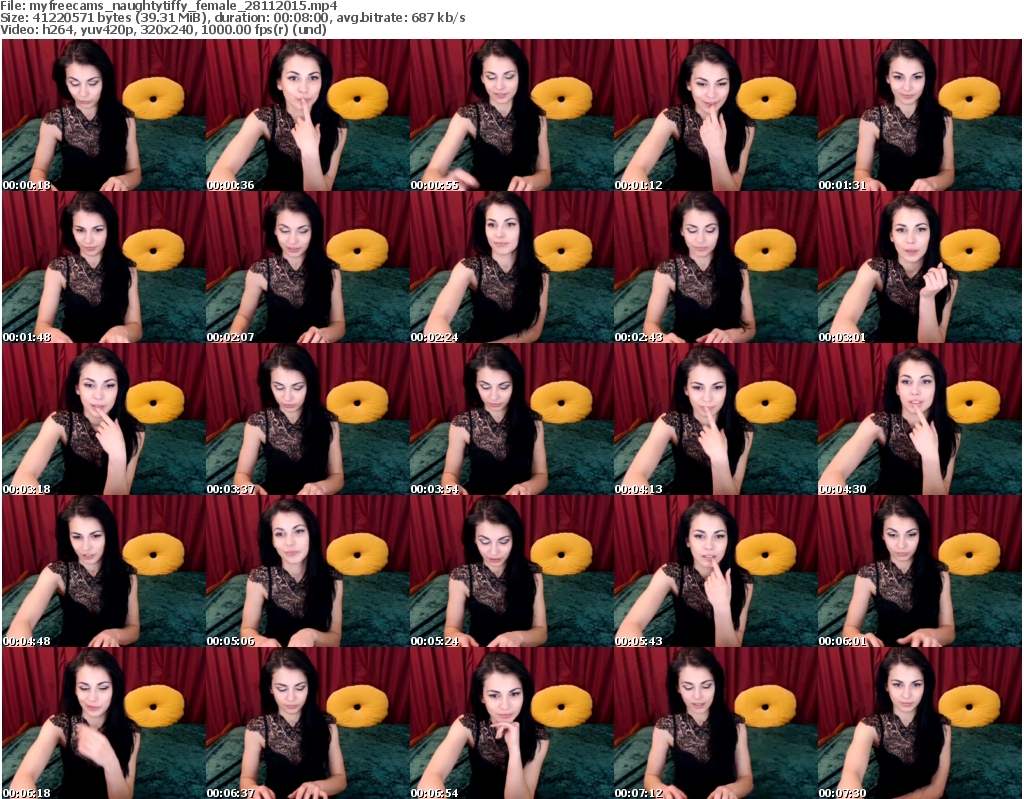Click the frame timestamped 00:05:06
The width and height of the screenshot is (1024, 799).
pyautogui.click(x=308, y=571)
